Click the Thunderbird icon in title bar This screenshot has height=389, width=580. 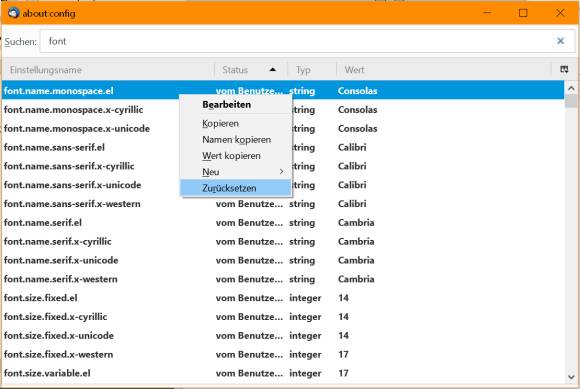pyautogui.click(x=14, y=13)
